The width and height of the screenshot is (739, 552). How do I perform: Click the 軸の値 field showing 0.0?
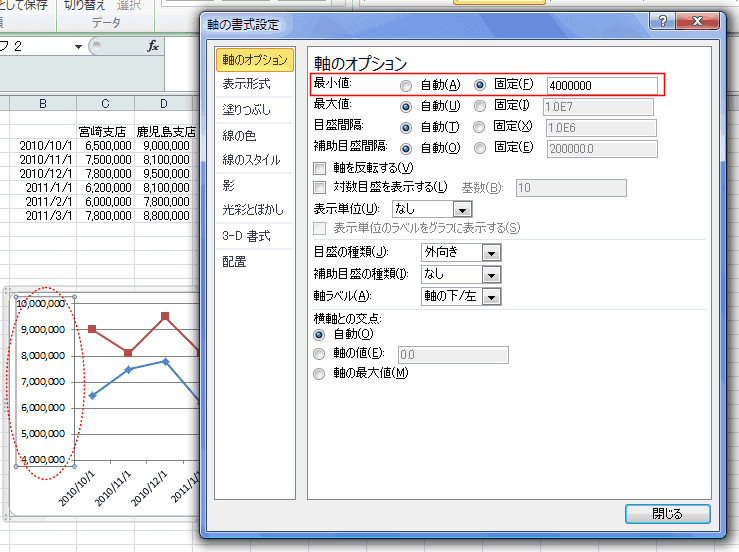[x=453, y=355]
